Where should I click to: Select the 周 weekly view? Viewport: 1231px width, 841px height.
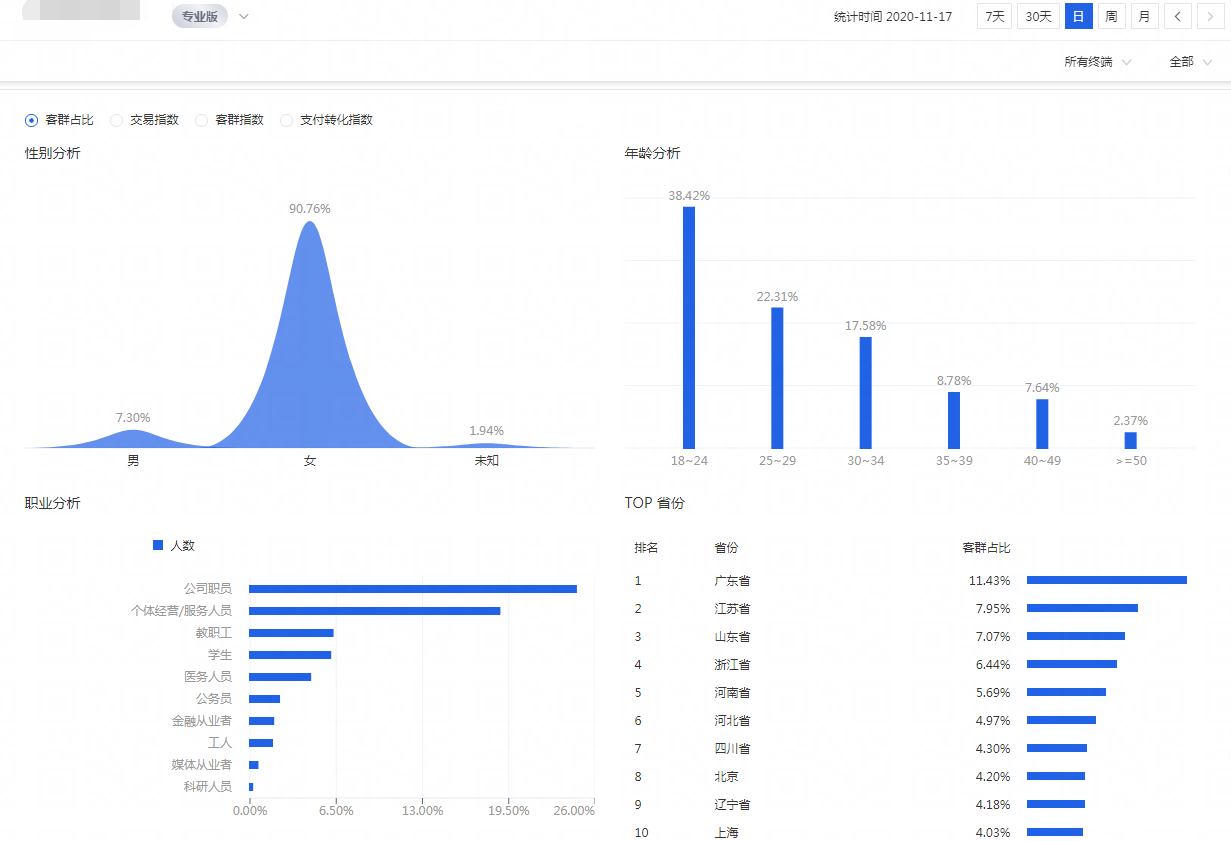[x=1111, y=16]
